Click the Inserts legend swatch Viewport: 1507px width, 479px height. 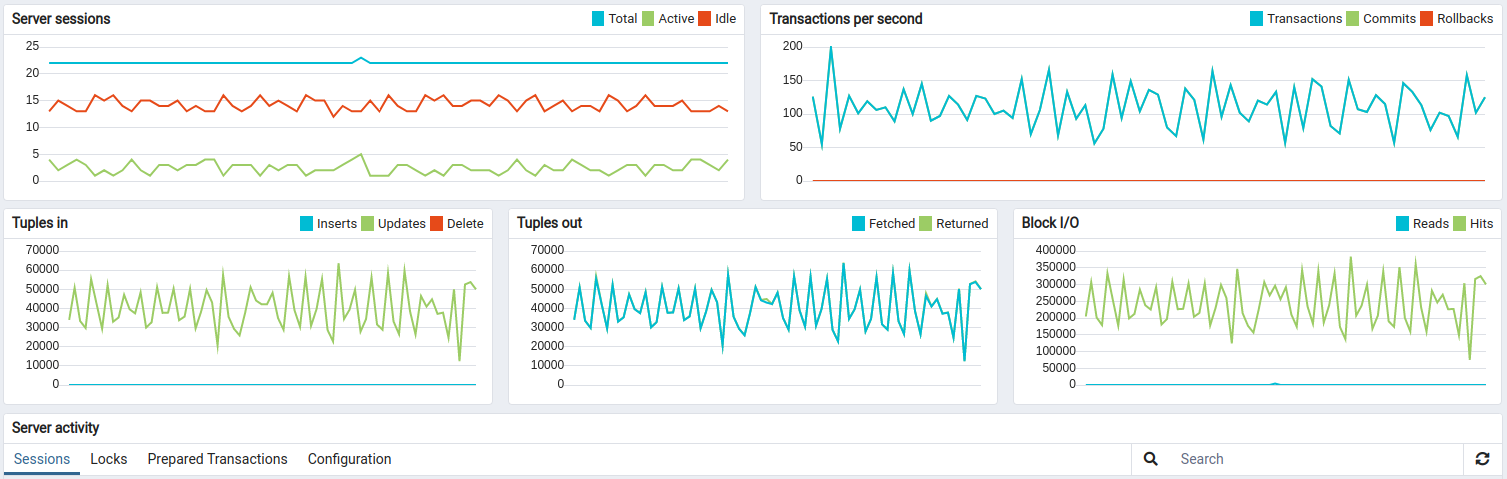(306, 224)
